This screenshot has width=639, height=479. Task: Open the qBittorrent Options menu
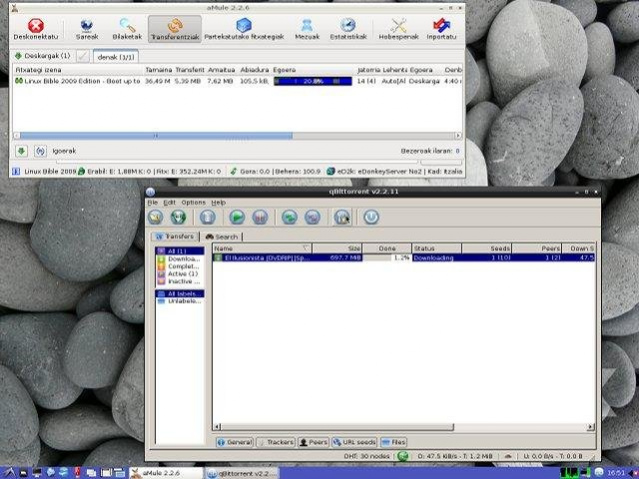coord(193,202)
